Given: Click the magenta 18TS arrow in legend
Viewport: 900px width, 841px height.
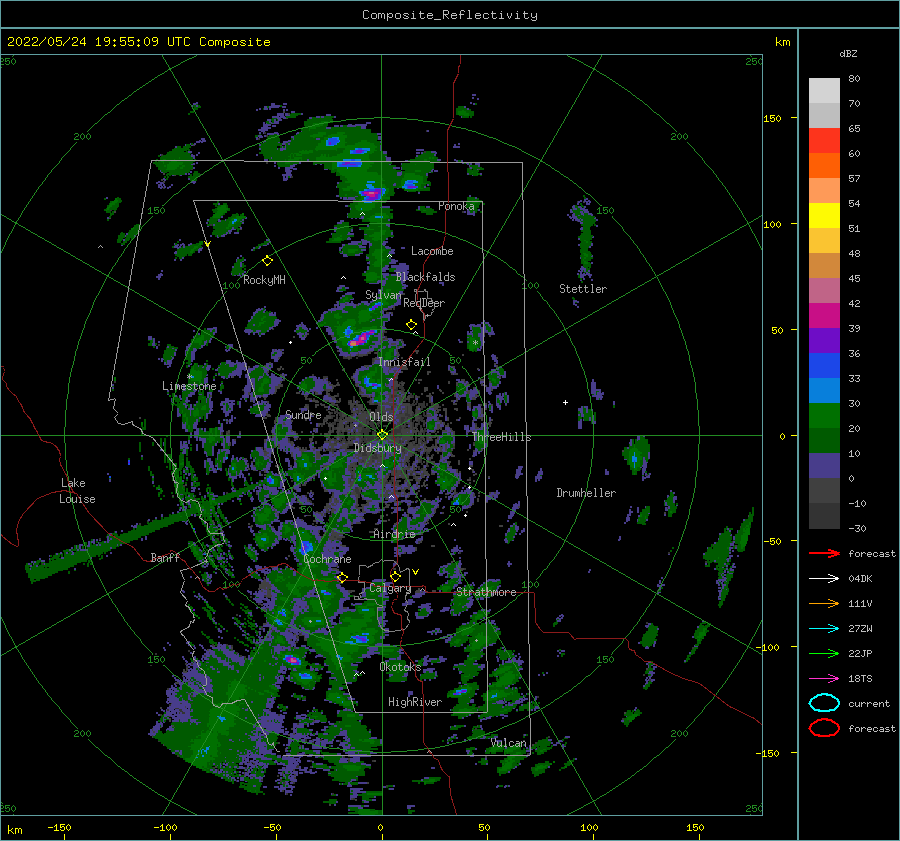Looking at the screenshot, I should pyautogui.click(x=824, y=679).
